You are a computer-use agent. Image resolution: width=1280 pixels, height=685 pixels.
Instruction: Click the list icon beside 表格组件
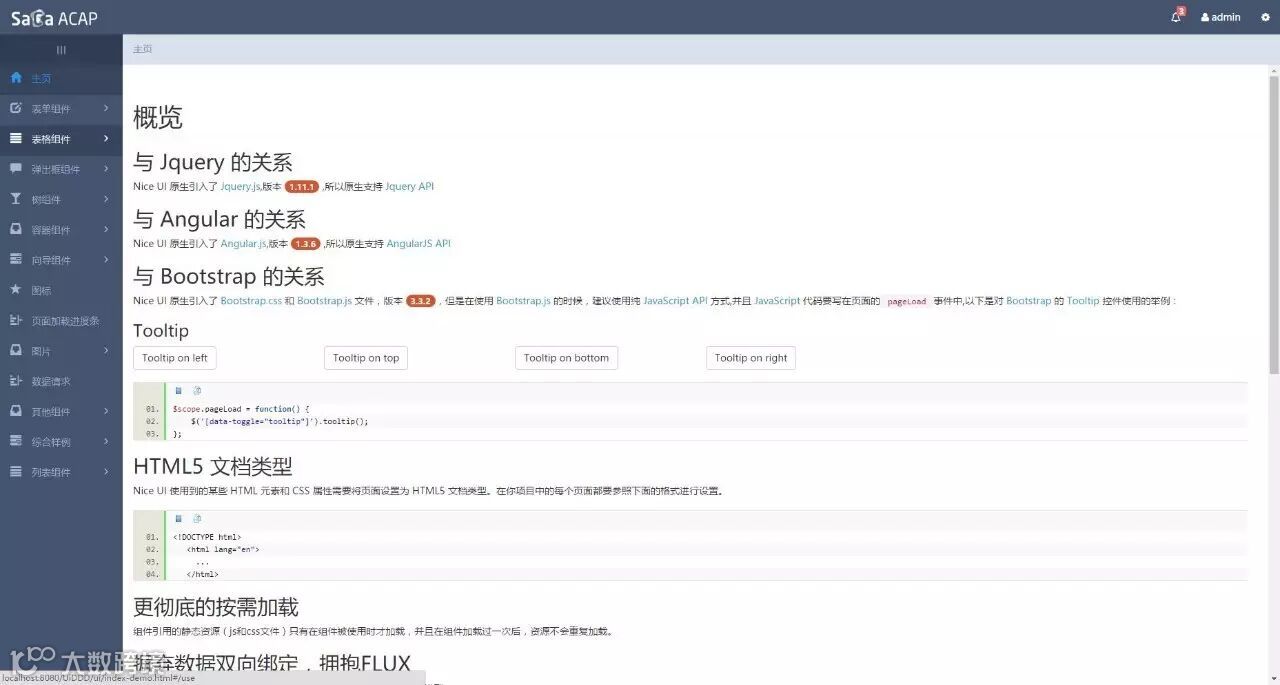16,139
